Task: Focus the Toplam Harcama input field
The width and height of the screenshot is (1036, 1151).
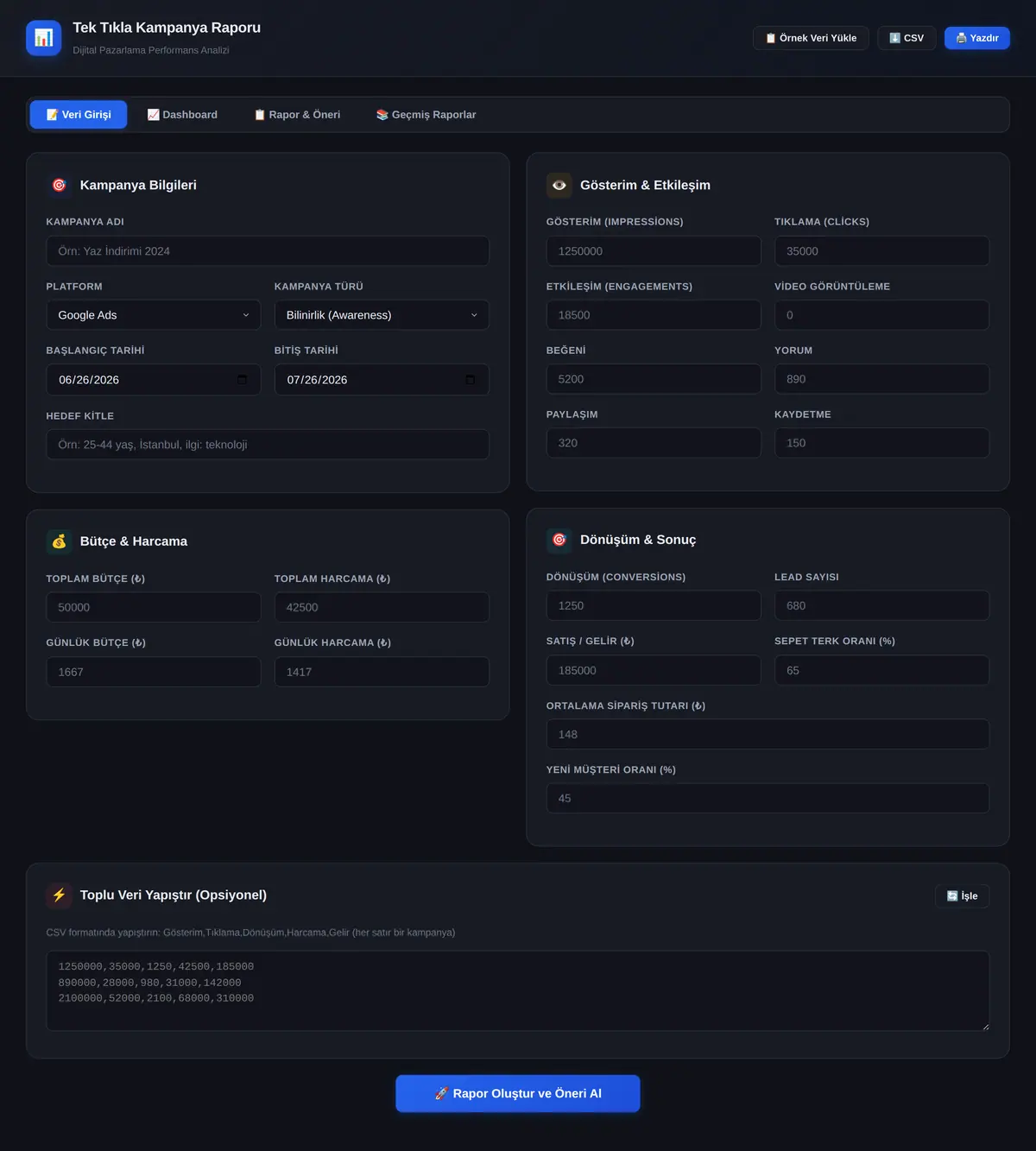Action: click(x=382, y=607)
